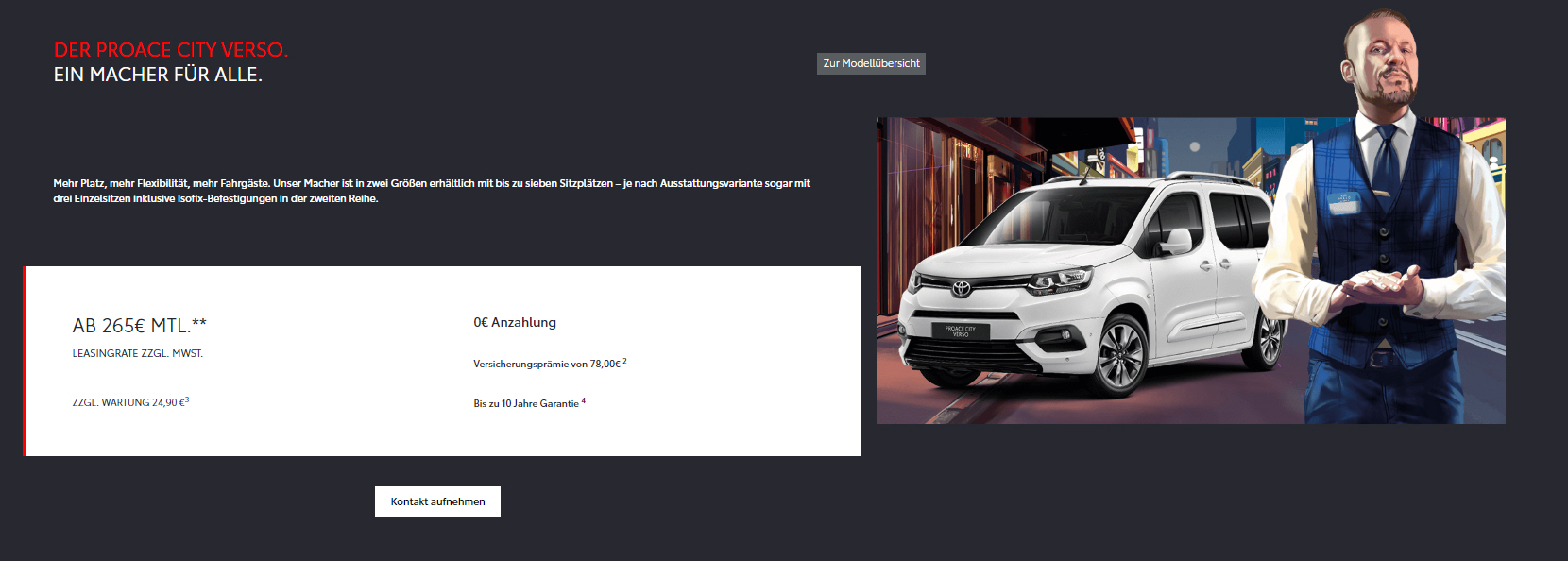Click footnote 2 after the Versicherungsprämie text
1568x561 pixels.
coord(625,361)
